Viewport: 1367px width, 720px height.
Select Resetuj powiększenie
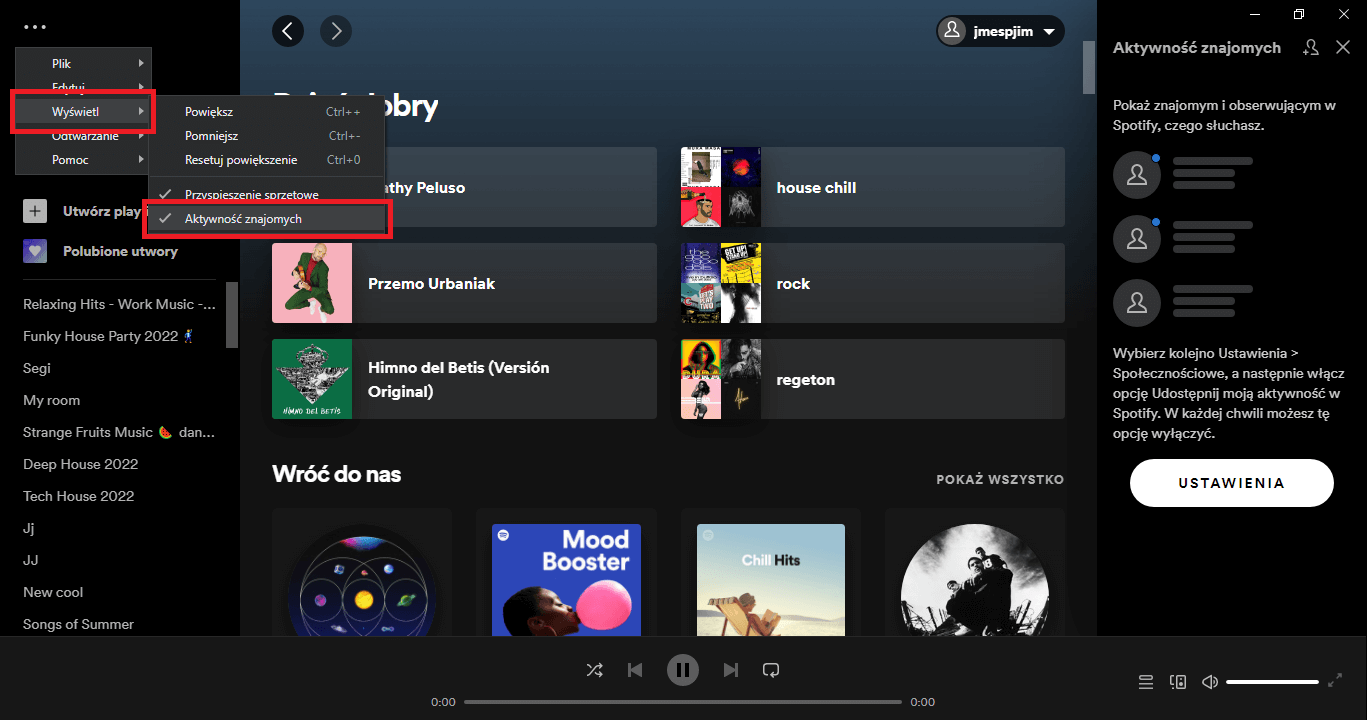[x=268, y=160]
